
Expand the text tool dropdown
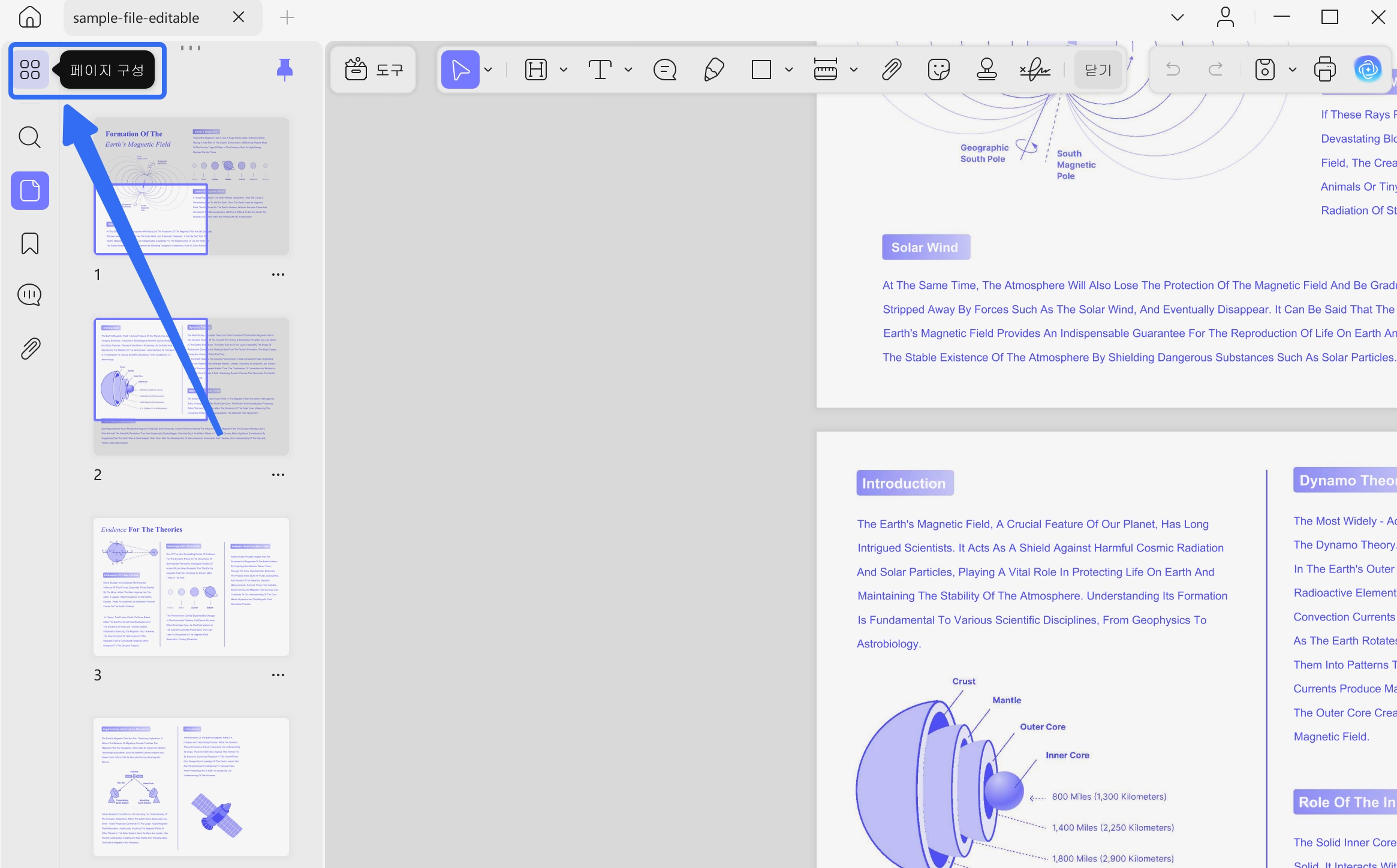click(628, 70)
